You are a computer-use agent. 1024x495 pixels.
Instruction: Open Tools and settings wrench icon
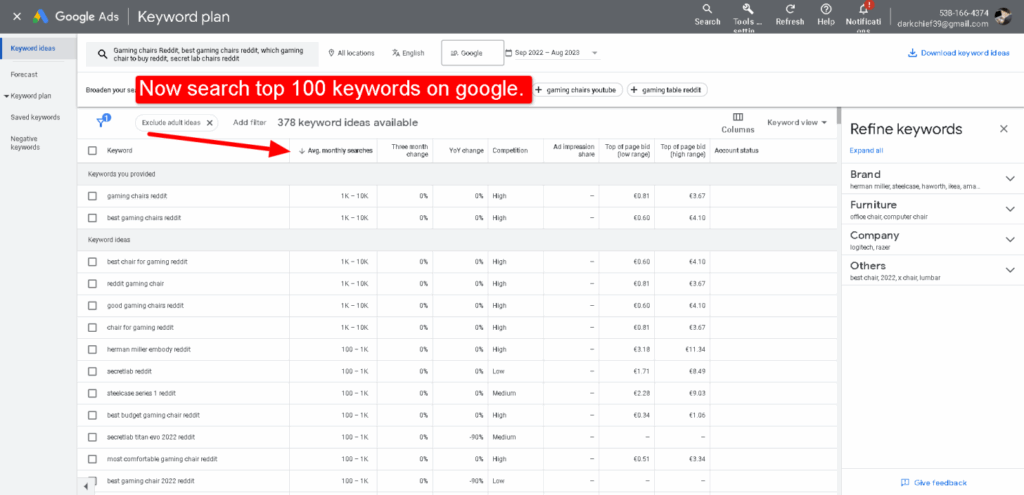[748, 9]
